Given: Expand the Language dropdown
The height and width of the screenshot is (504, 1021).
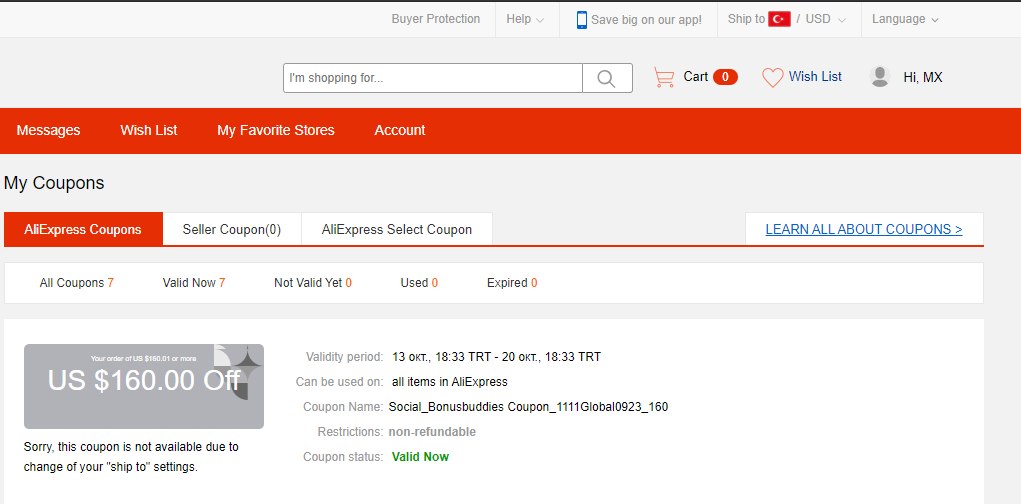Looking at the screenshot, I should click(x=905, y=19).
